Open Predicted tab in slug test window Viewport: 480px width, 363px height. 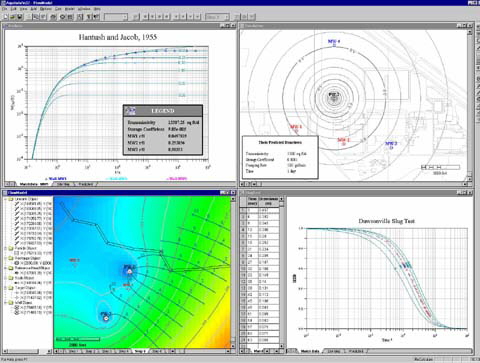356,351
